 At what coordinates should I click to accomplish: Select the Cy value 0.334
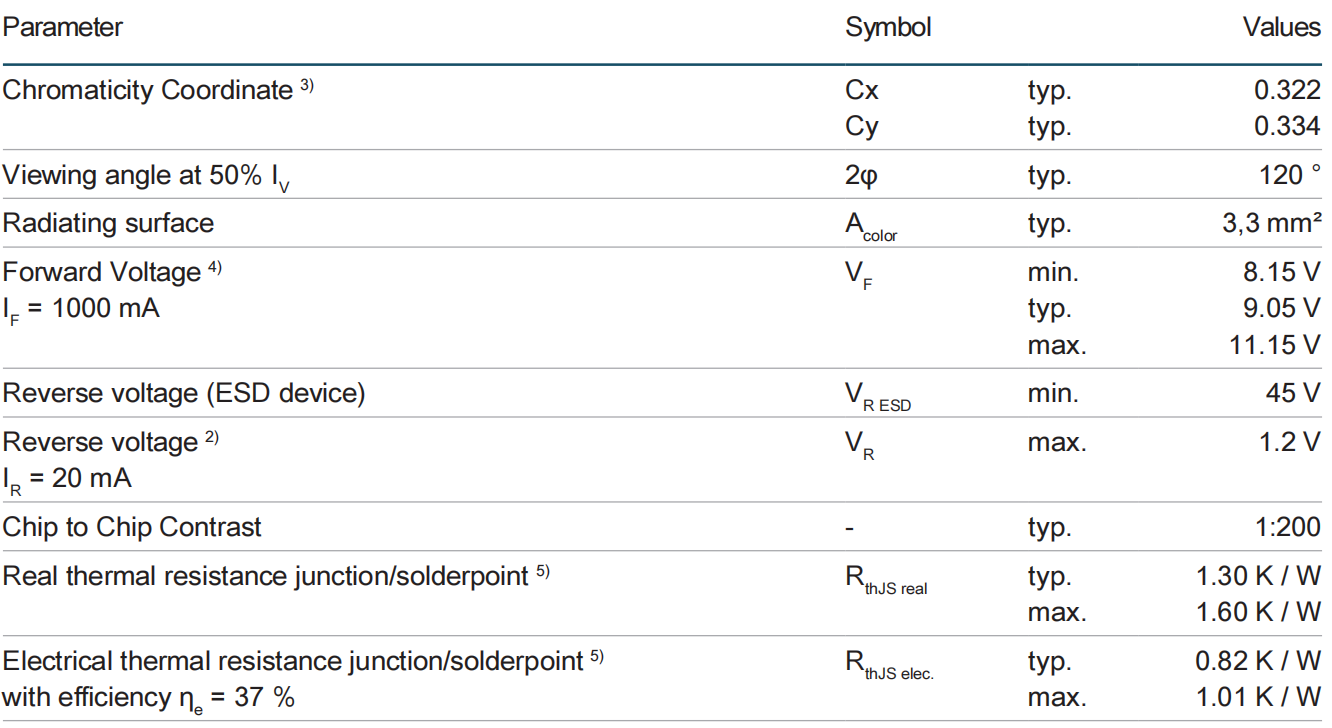click(1287, 126)
